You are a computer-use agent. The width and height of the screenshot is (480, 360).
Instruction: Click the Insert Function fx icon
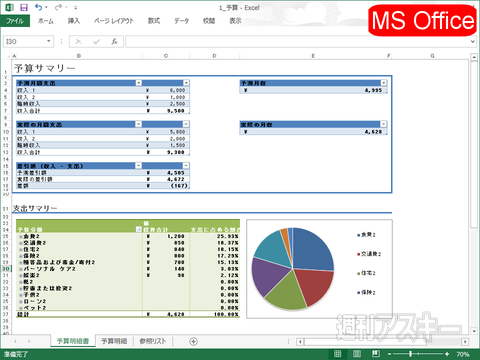(x=114, y=42)
